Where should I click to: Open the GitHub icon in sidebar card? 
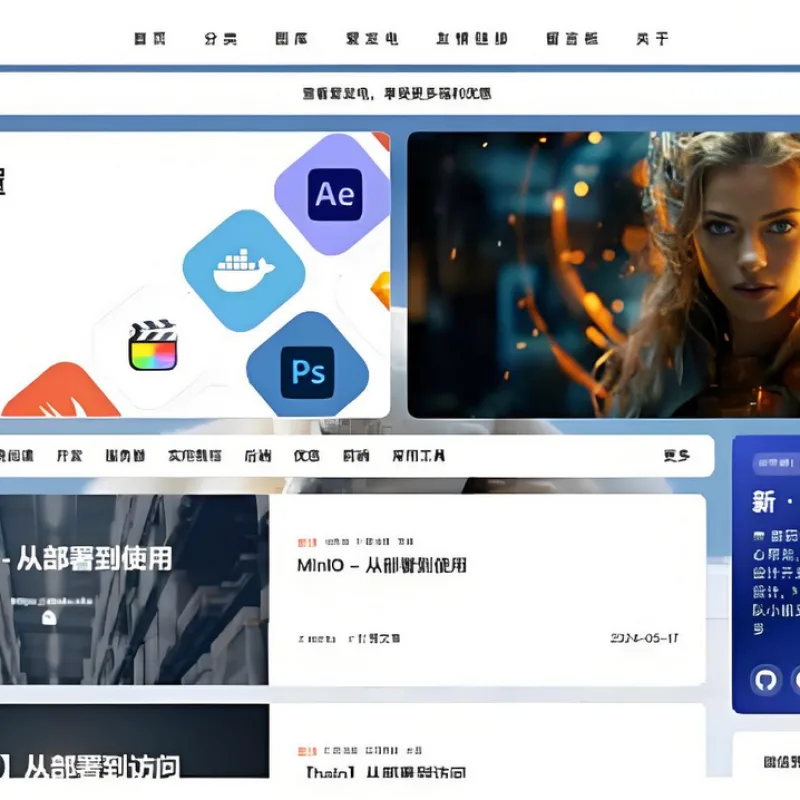tap(766, 680)
